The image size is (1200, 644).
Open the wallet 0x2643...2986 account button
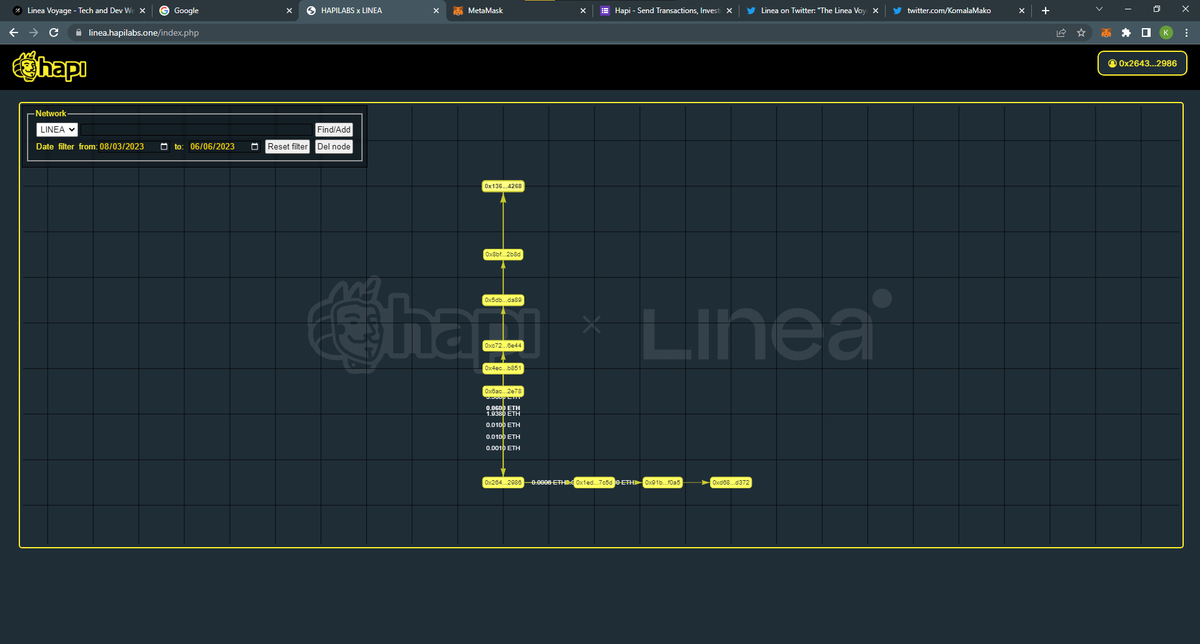tap(1143, 63)
